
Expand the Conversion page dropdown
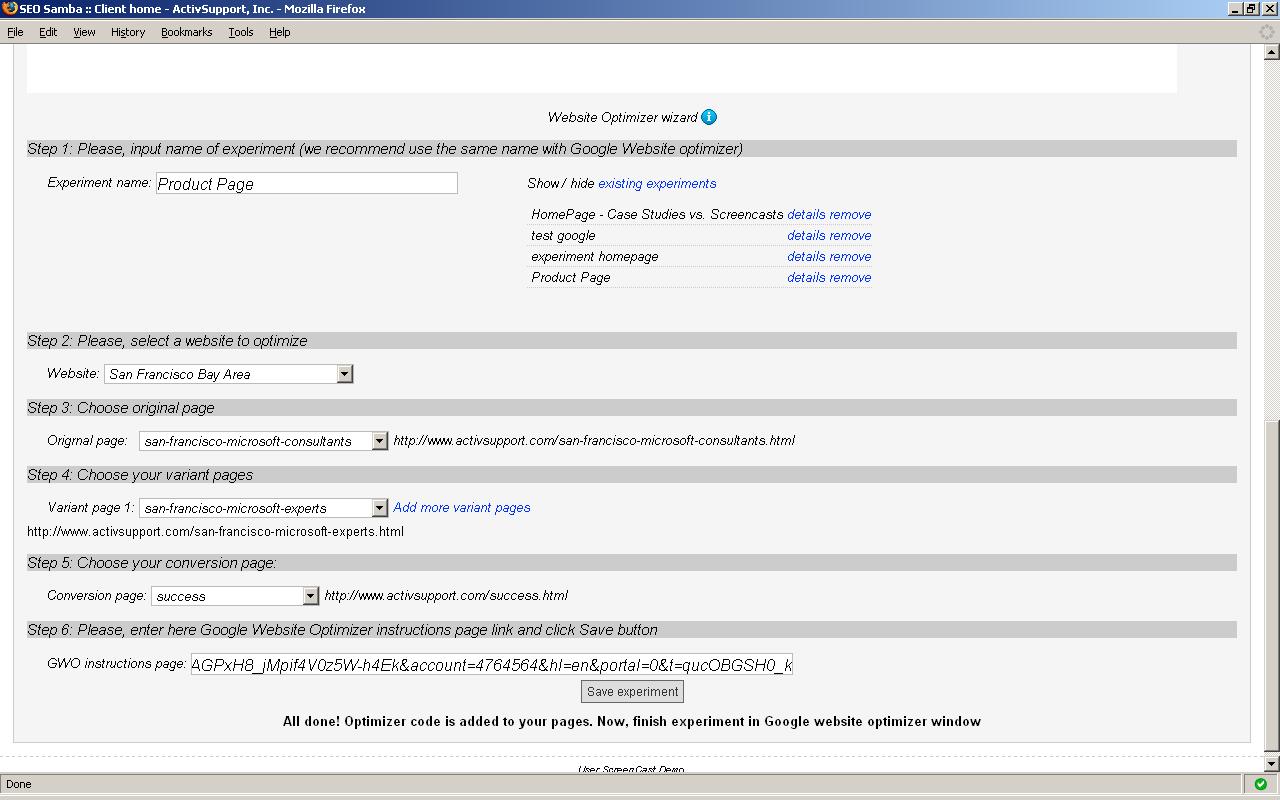(236, 596)
